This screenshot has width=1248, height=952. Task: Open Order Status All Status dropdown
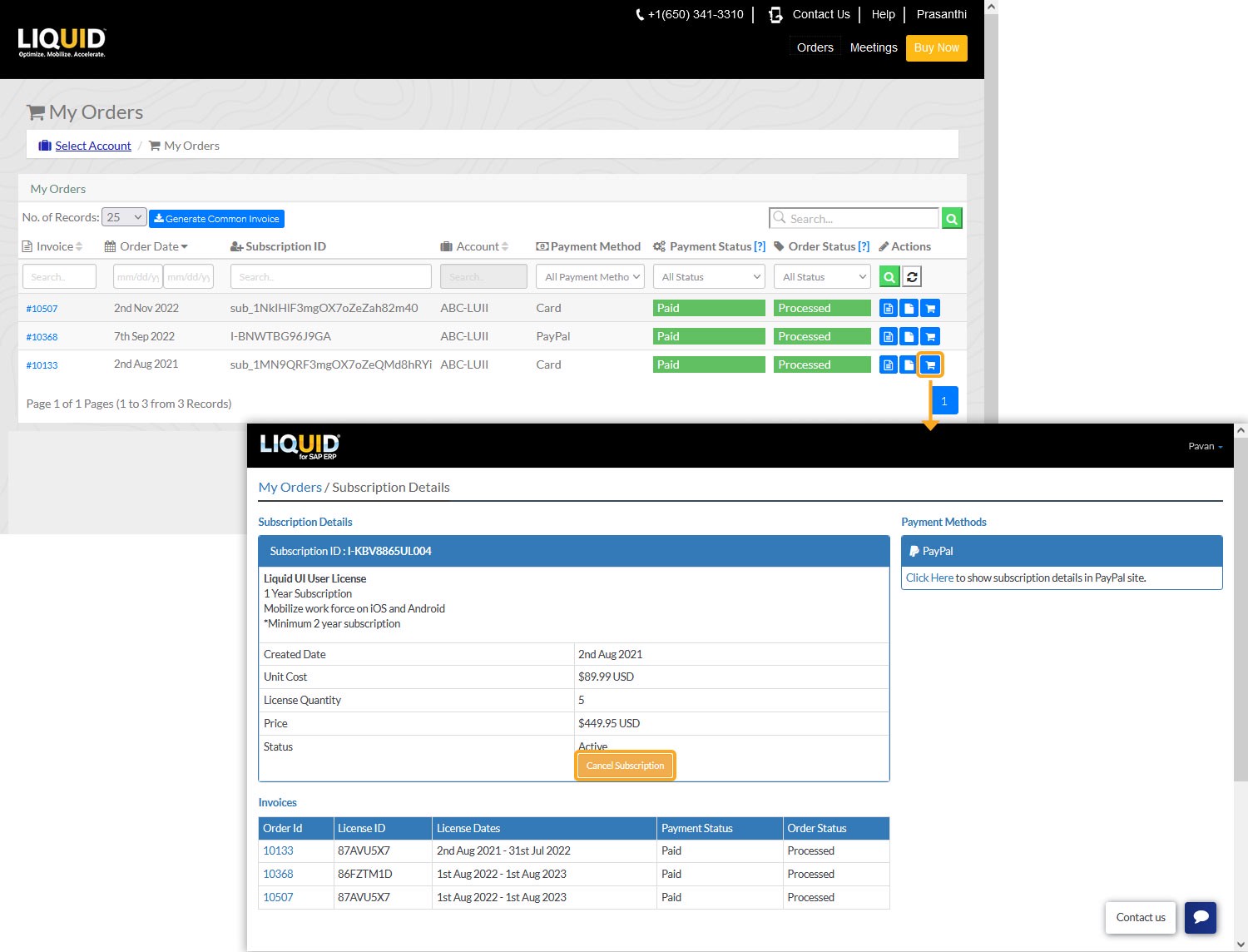(x=822, y=277)
